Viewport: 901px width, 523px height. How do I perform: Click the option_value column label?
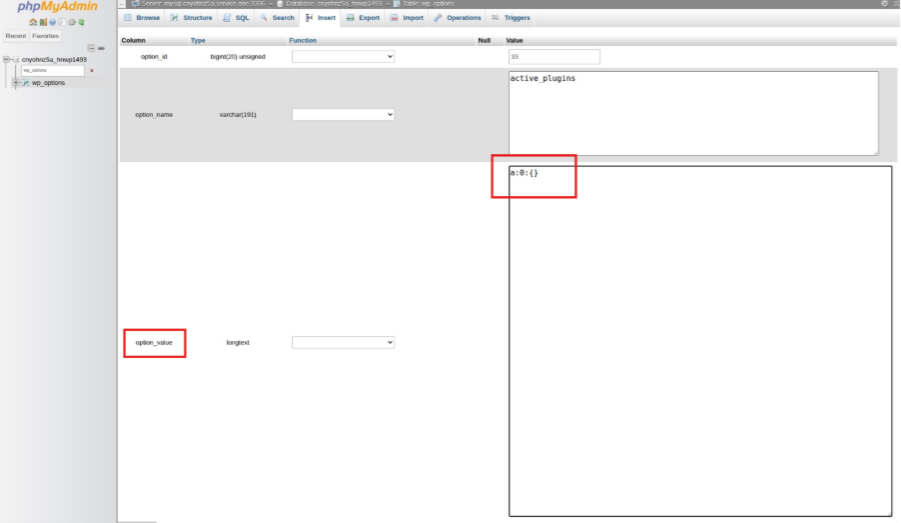tap(154, 343)
